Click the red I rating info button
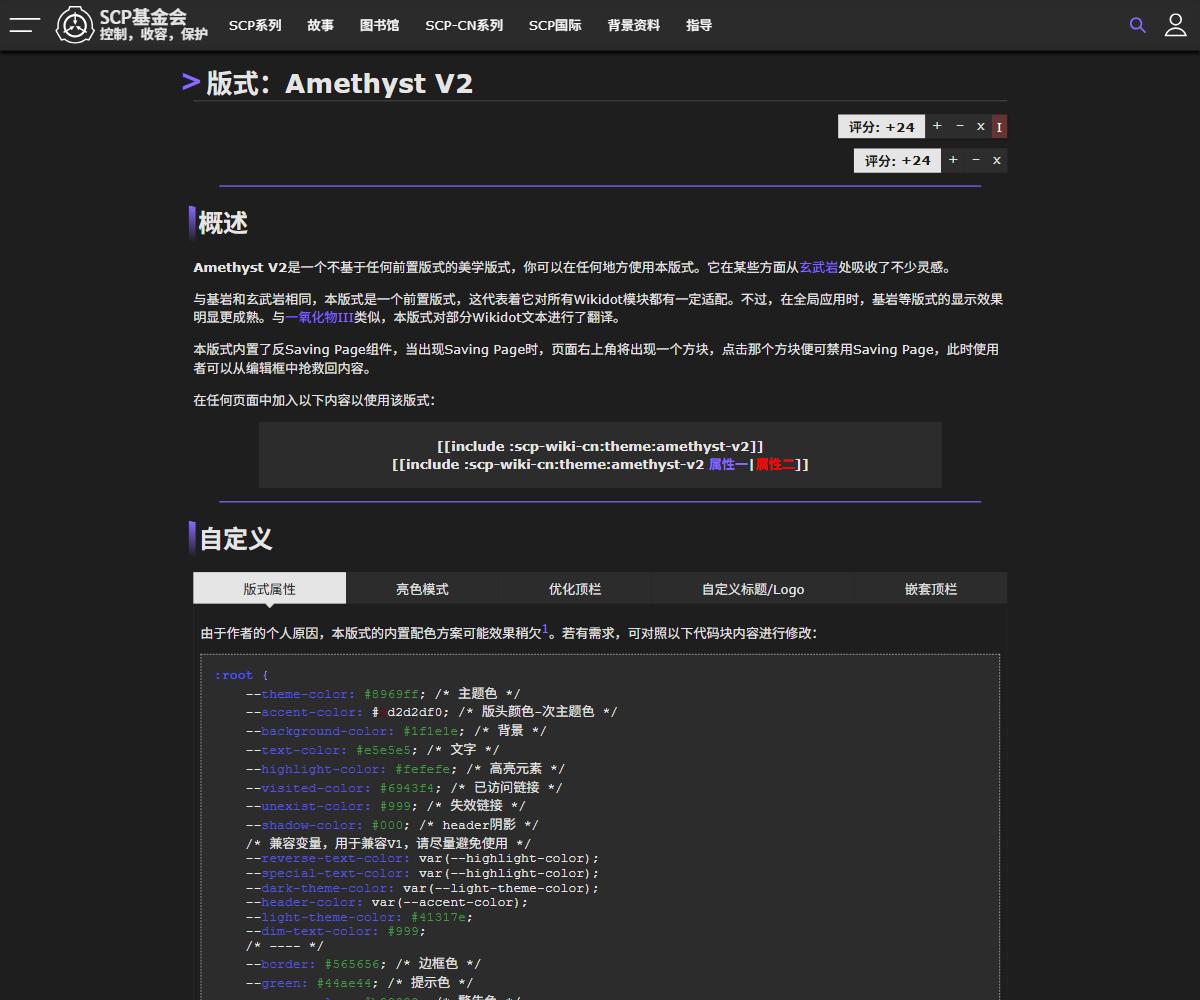 (999, 127)
